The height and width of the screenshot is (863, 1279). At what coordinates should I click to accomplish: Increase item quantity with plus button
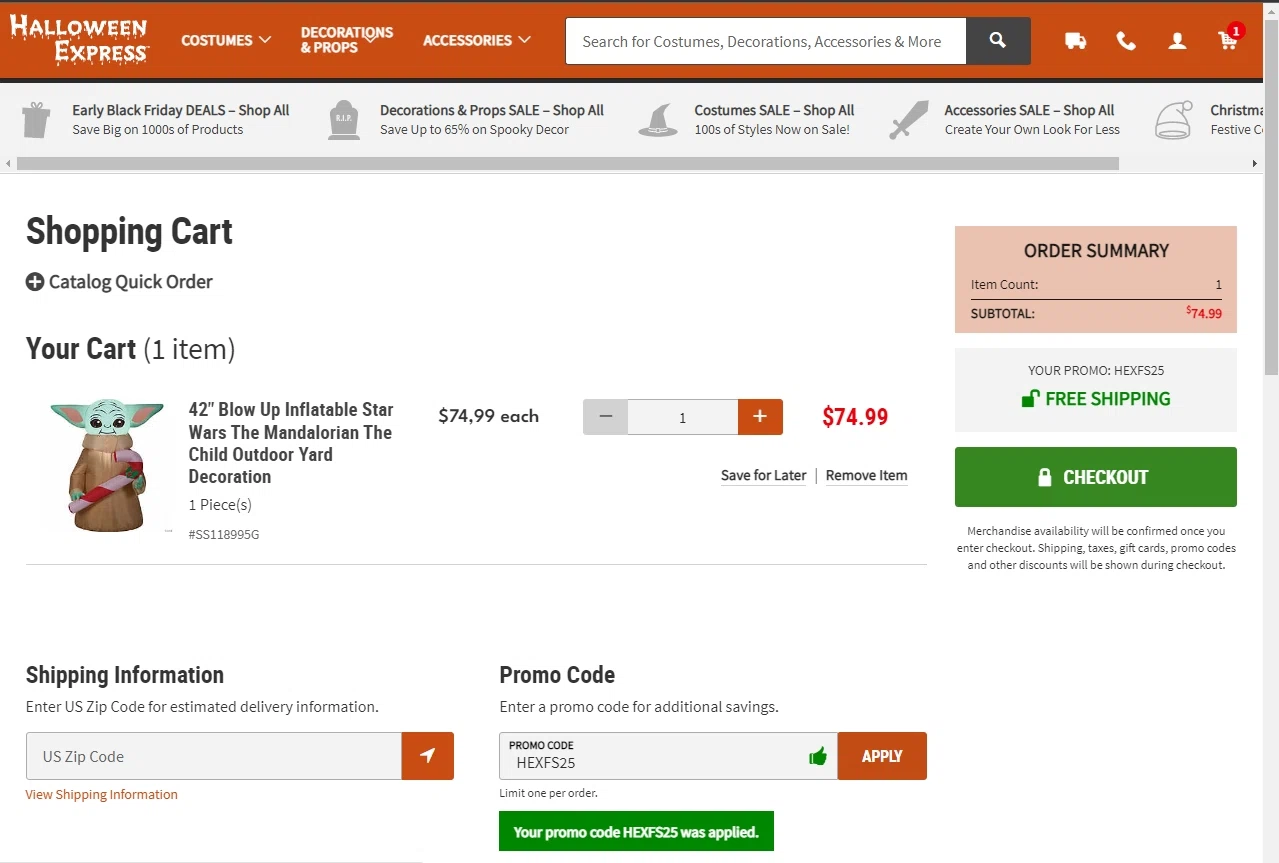tap(760, 417)
